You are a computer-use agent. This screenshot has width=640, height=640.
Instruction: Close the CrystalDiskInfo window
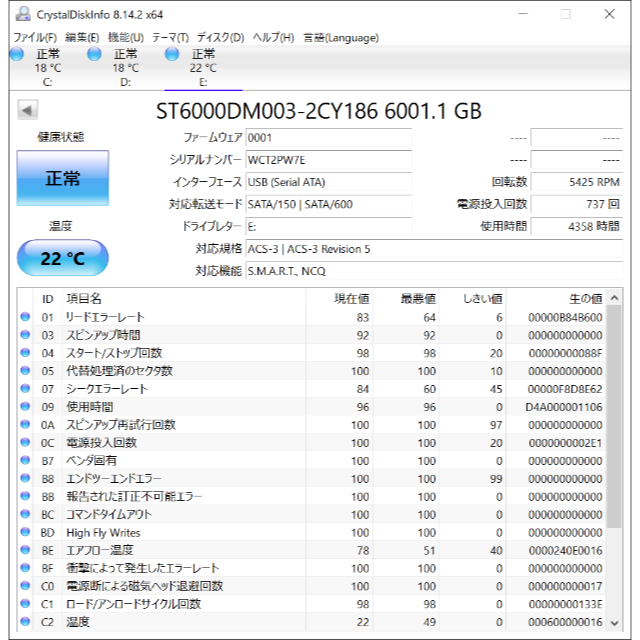pyautogui.click(x=609, y=14)
